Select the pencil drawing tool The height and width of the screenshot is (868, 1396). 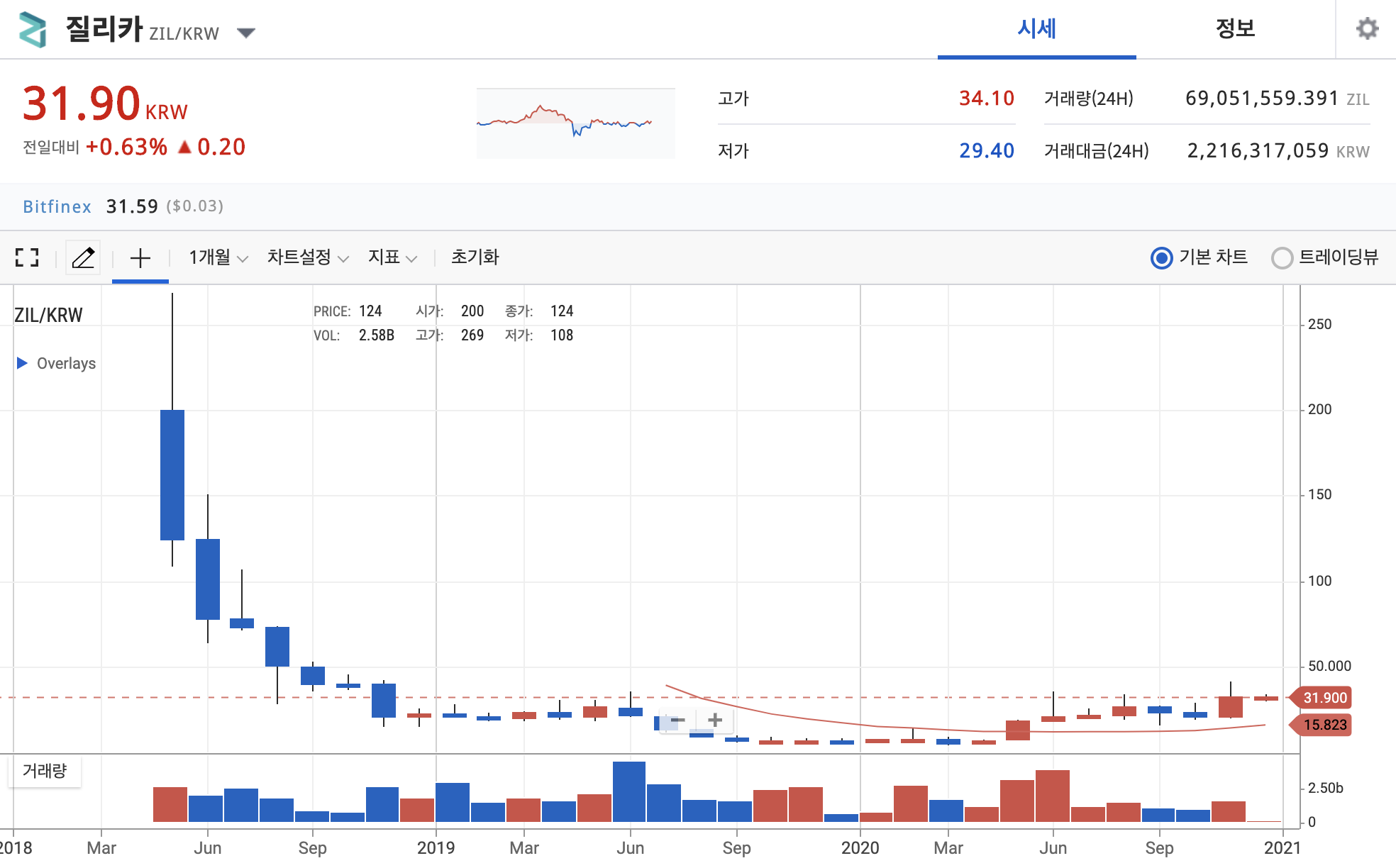(x=83, y=257)
